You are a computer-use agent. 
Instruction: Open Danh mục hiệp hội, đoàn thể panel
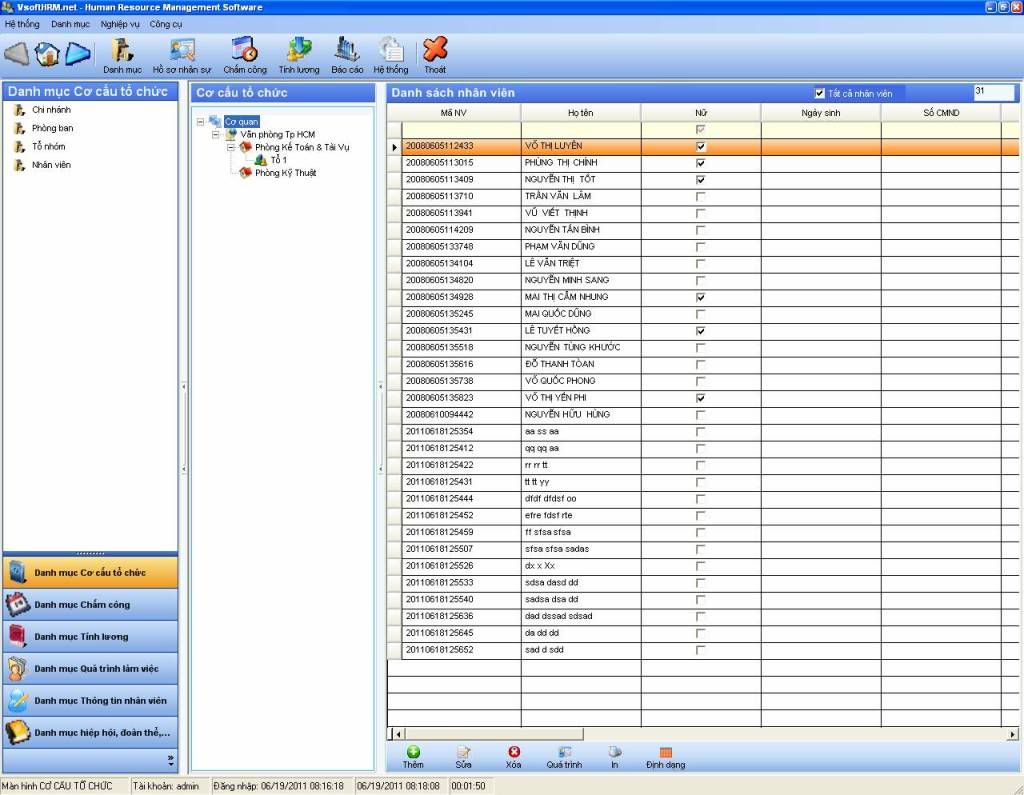point(90,732)
